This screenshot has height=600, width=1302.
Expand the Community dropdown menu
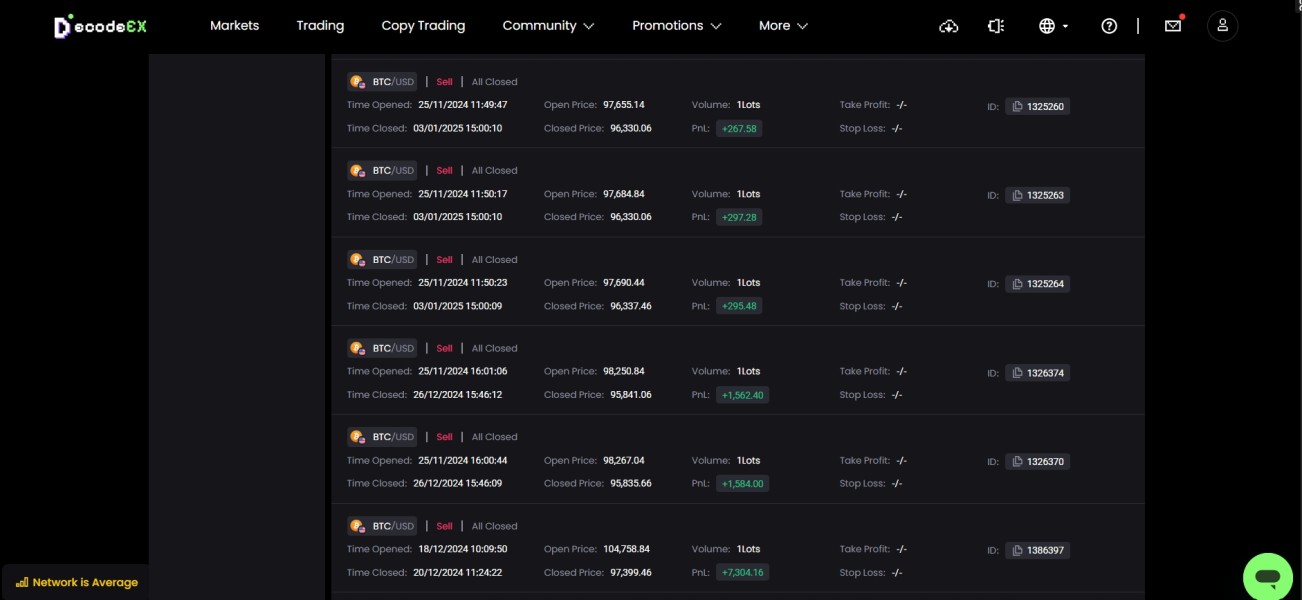click(548, 26)
